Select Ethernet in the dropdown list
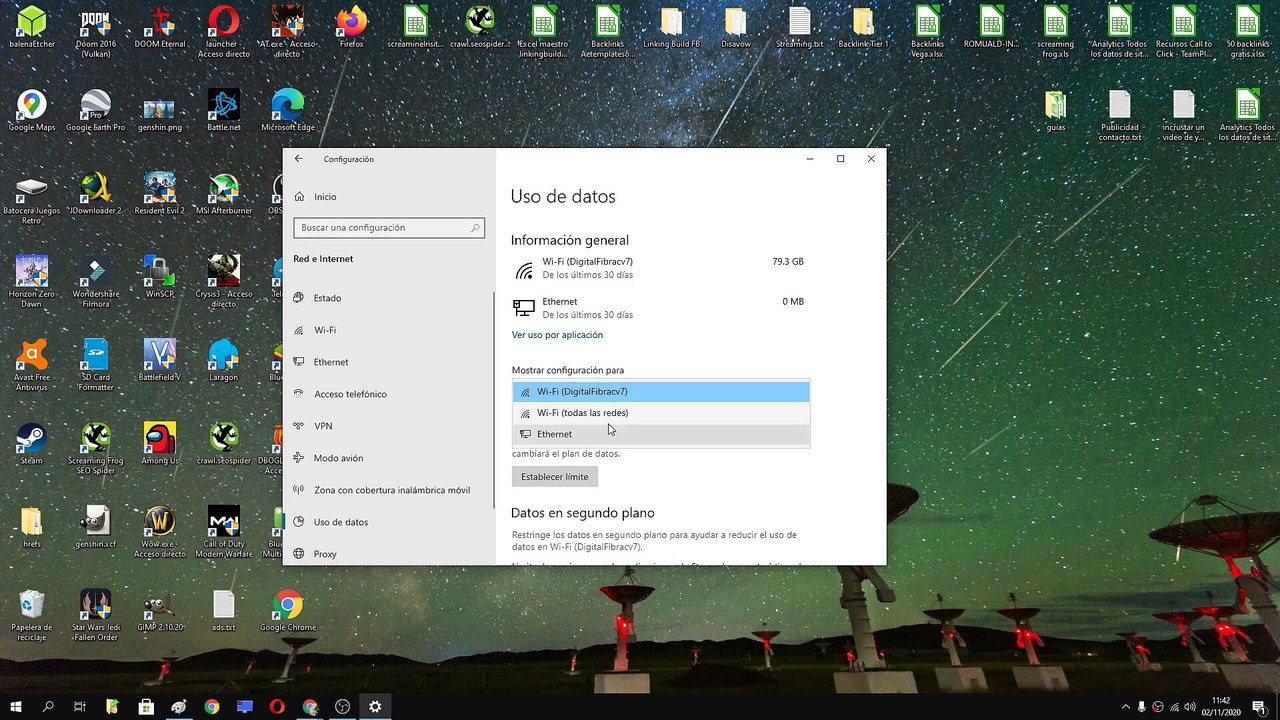1280x720 pixels. [x=660, y=434]
